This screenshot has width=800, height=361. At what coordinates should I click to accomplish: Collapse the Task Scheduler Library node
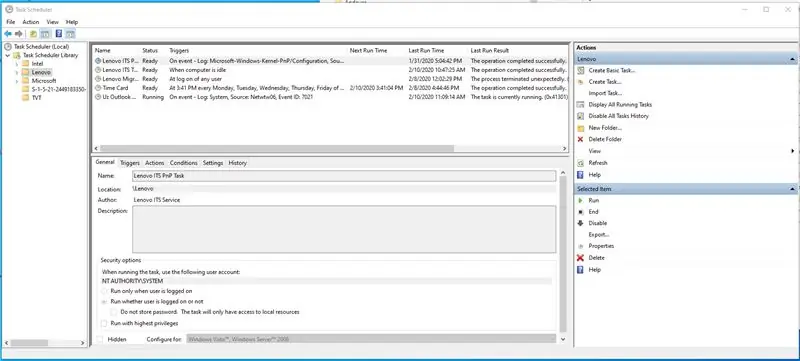8,55
